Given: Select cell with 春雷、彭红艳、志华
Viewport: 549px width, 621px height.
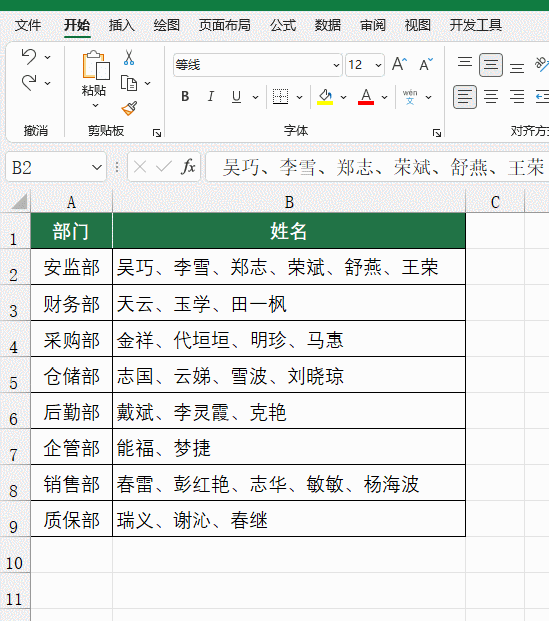Looking at the screenshot, I should click(x=289, y=483).
